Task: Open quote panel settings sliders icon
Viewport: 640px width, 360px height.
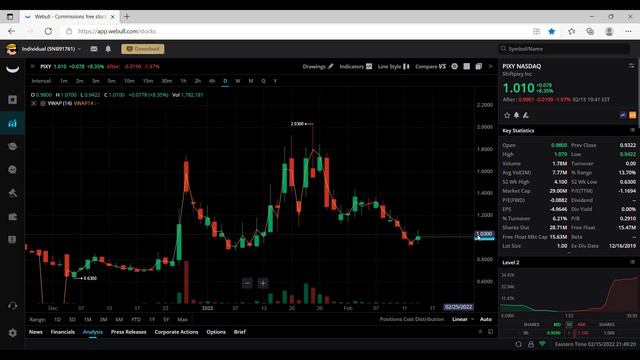Action: 631,66
